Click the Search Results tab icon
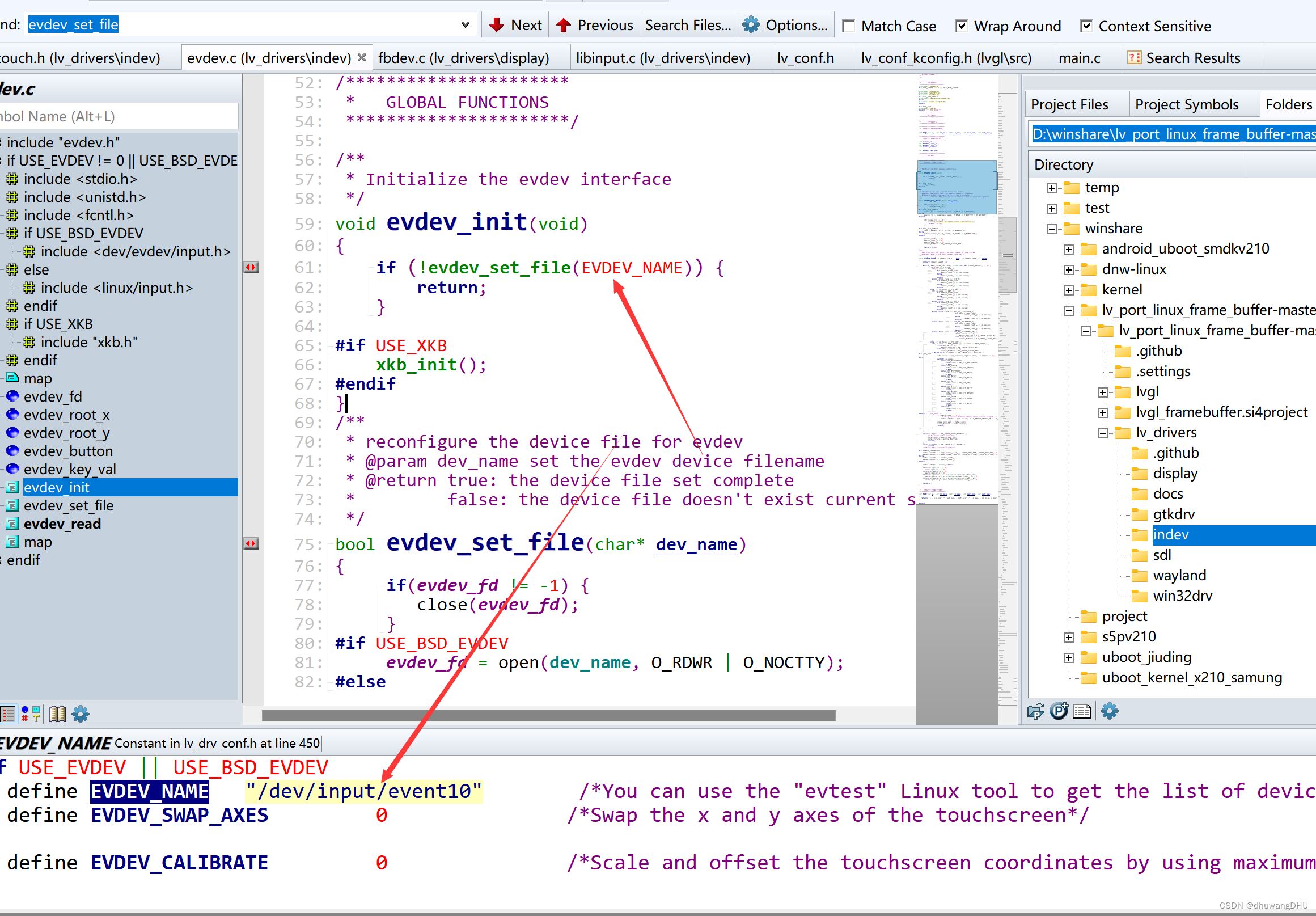 point(1133,57)
